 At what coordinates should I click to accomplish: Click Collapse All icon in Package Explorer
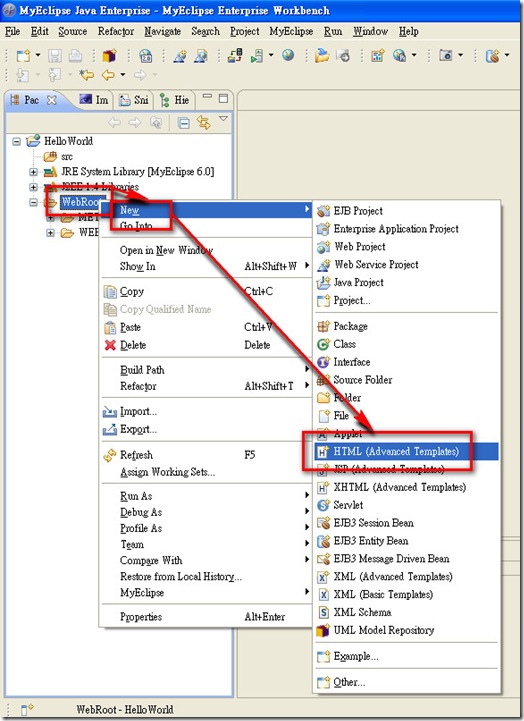click(183, 123)
